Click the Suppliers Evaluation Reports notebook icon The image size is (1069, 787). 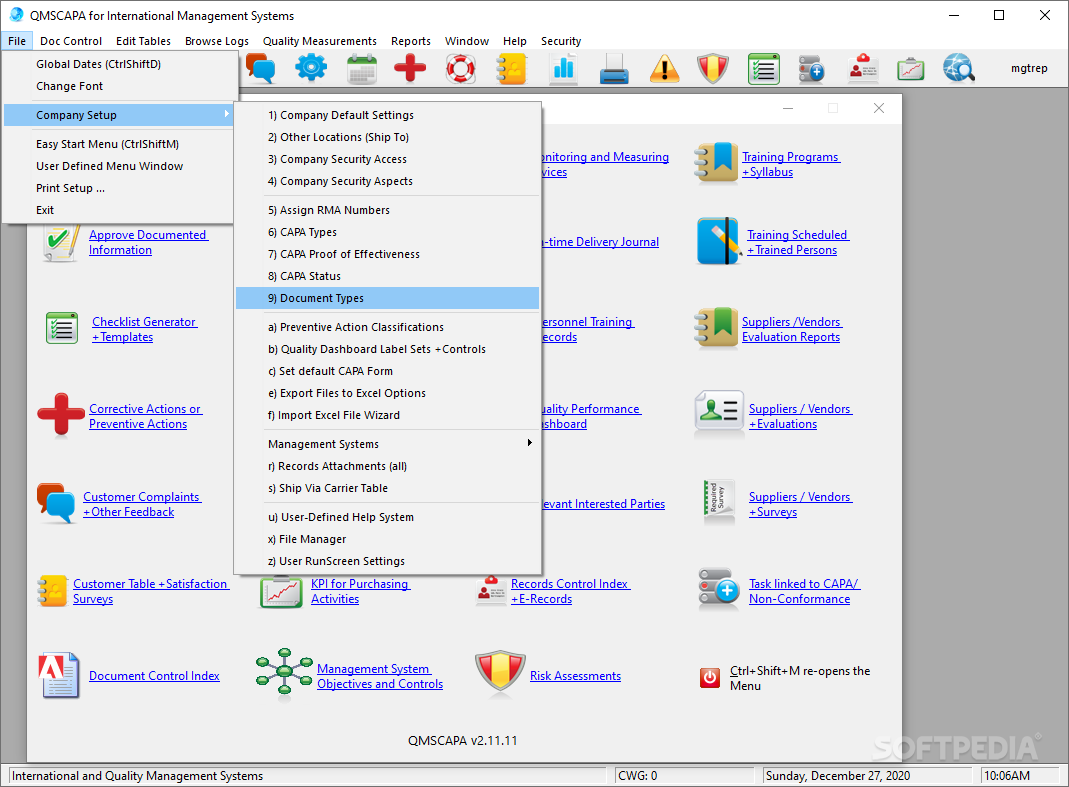coord(716,328)
